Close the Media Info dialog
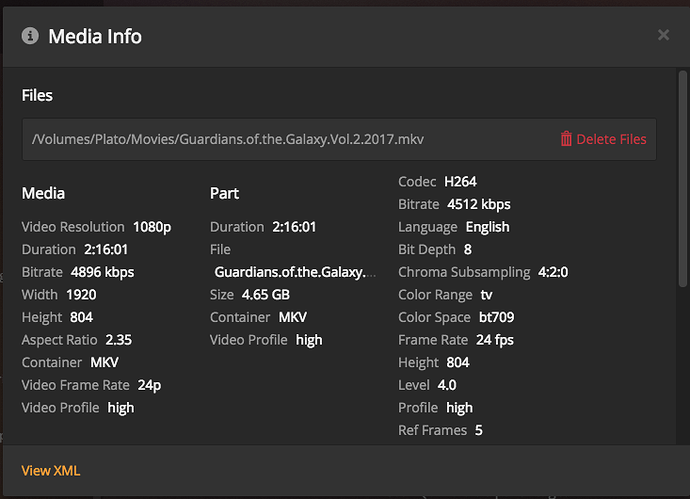 tap(663, 35)
